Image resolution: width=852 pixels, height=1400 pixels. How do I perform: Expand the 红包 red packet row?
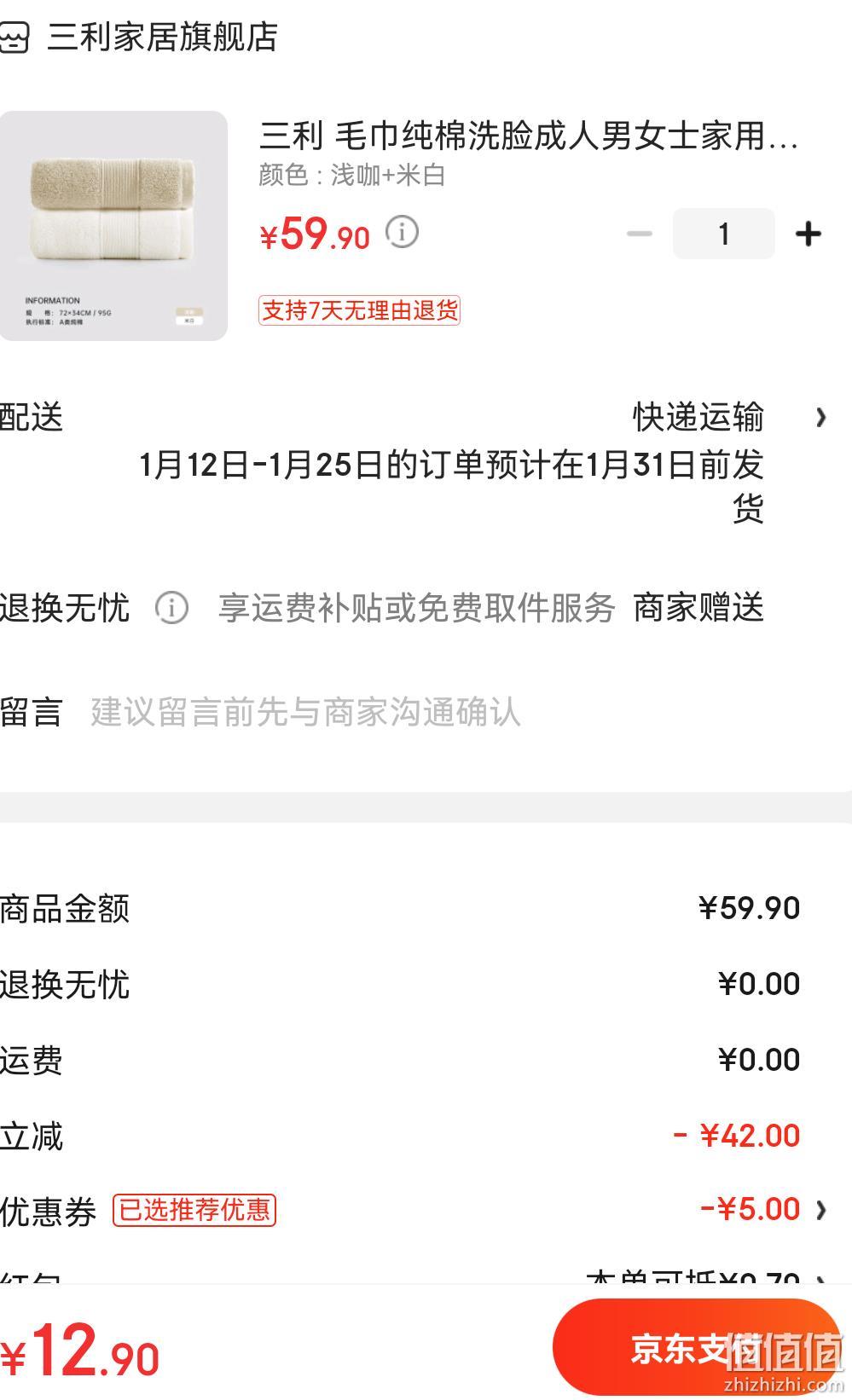coord(426,1276)
